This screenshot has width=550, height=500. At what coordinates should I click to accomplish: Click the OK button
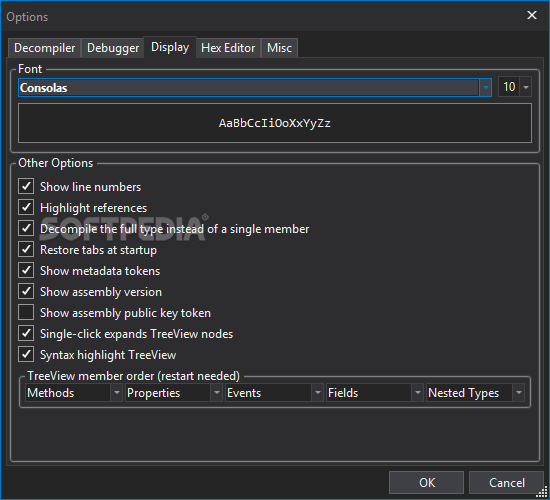[427, 482]
